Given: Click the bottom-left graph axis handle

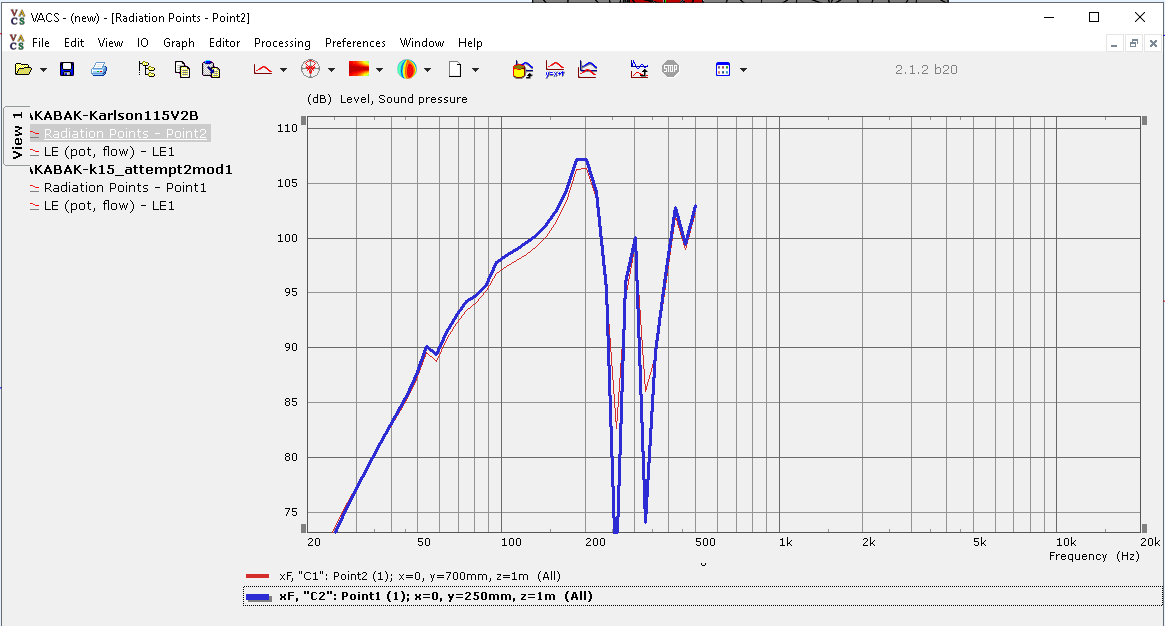Looking at the screenshot, I should (303, 529).
